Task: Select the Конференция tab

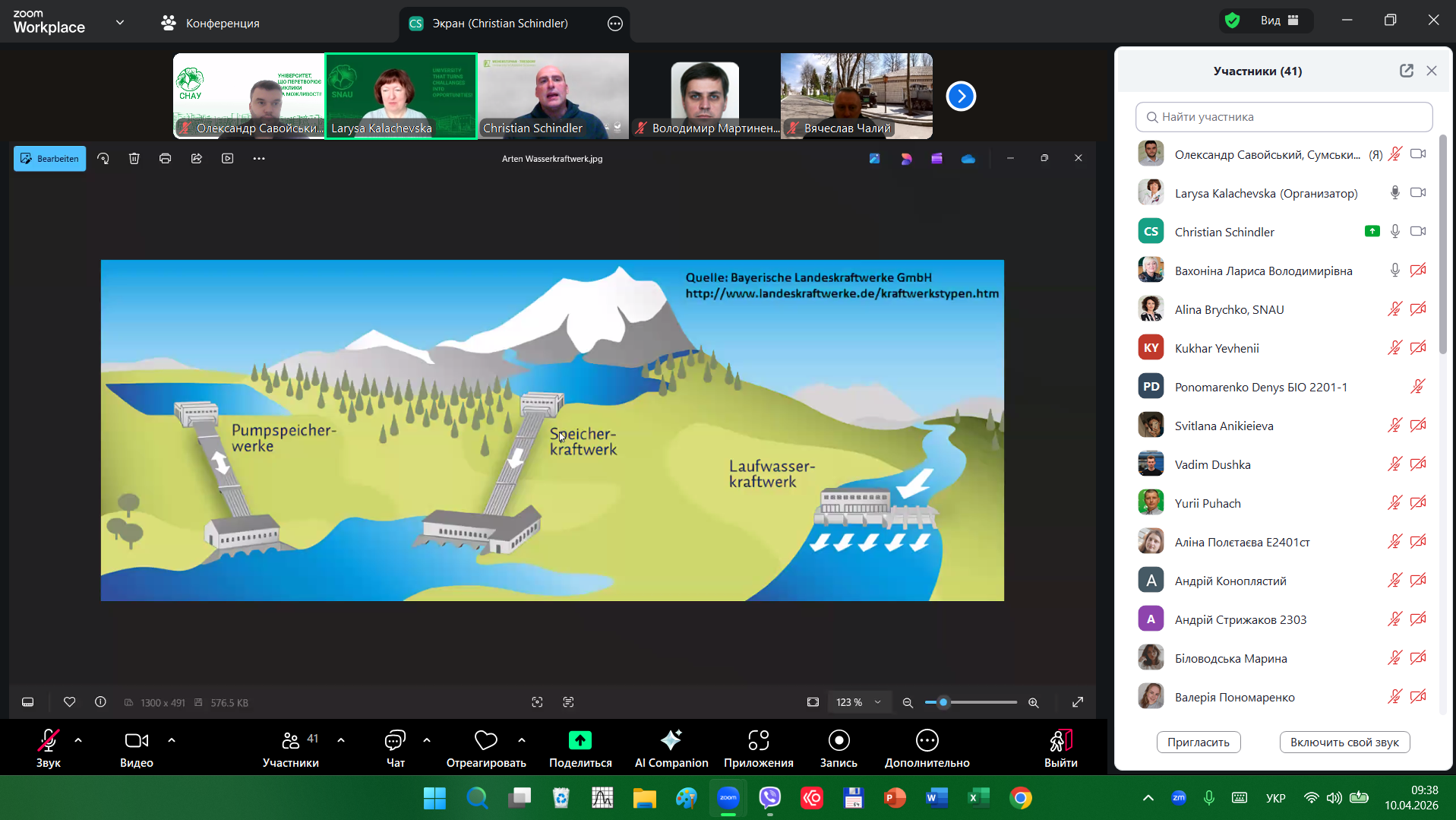Action: (x=210, y=24)
